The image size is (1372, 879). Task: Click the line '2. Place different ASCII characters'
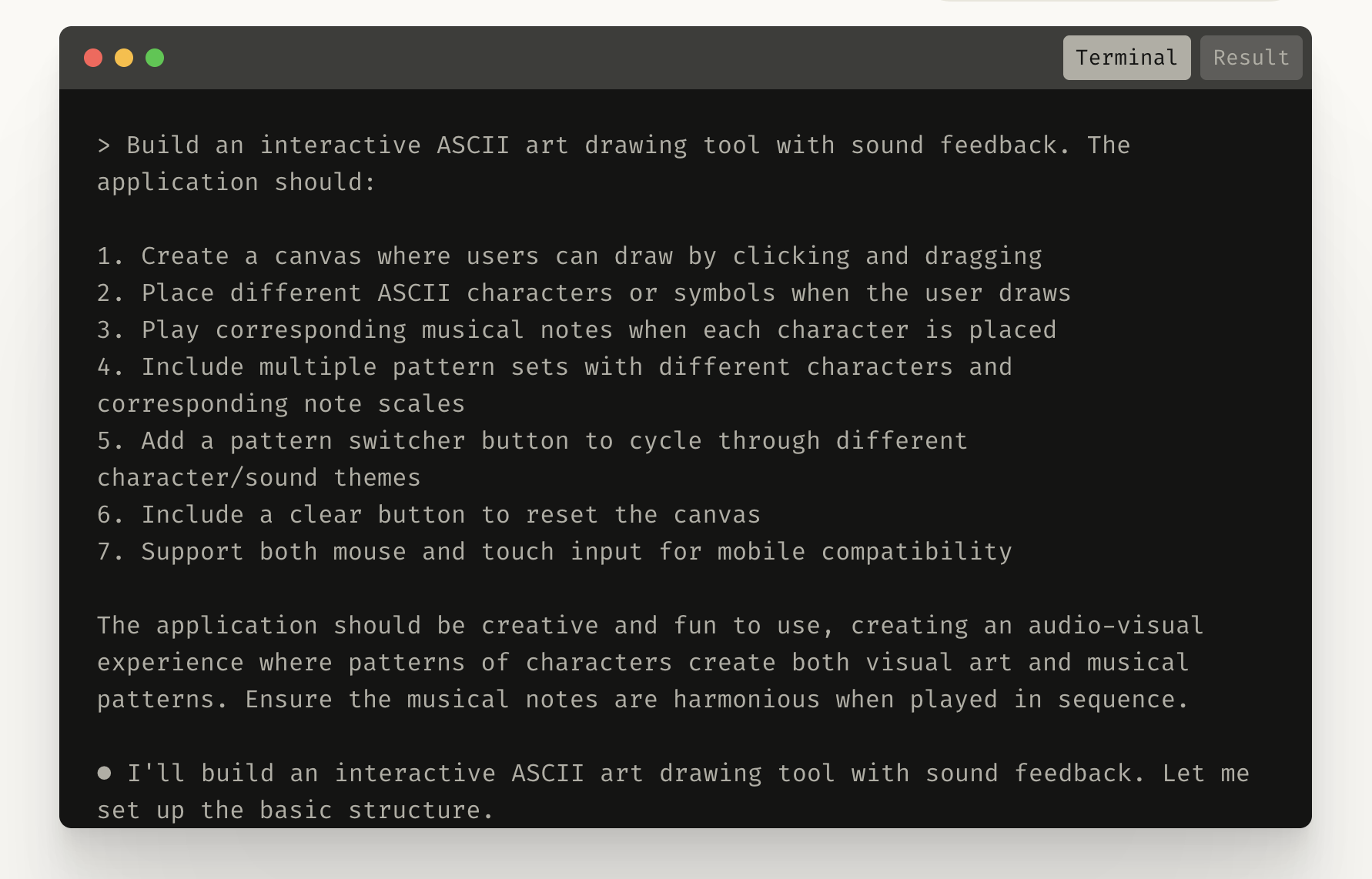tap(584, 292)
